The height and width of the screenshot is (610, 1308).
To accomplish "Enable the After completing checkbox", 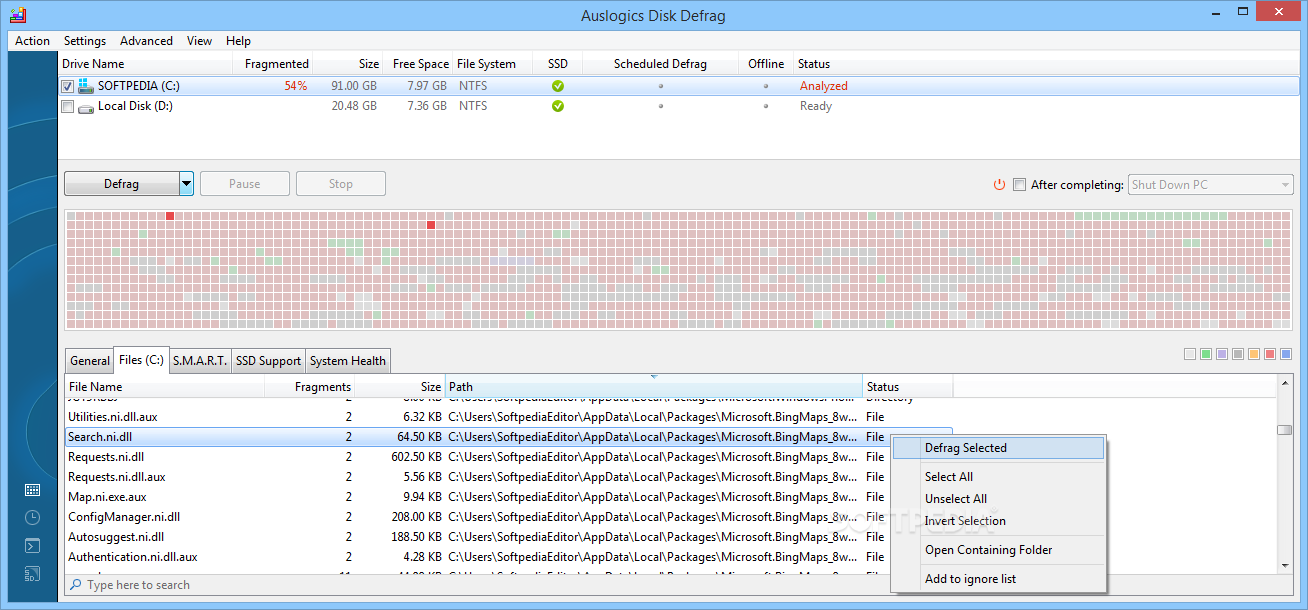I will [x=1019, y=184].
